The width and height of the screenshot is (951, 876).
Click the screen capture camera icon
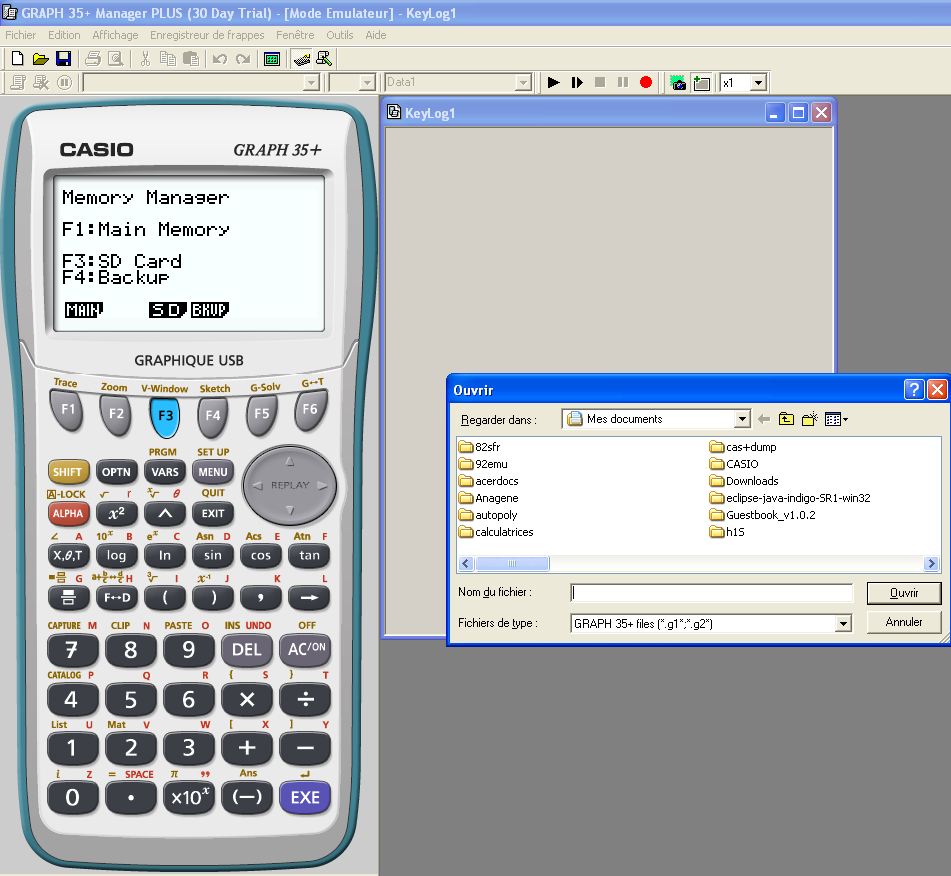[x=678, y=83]
